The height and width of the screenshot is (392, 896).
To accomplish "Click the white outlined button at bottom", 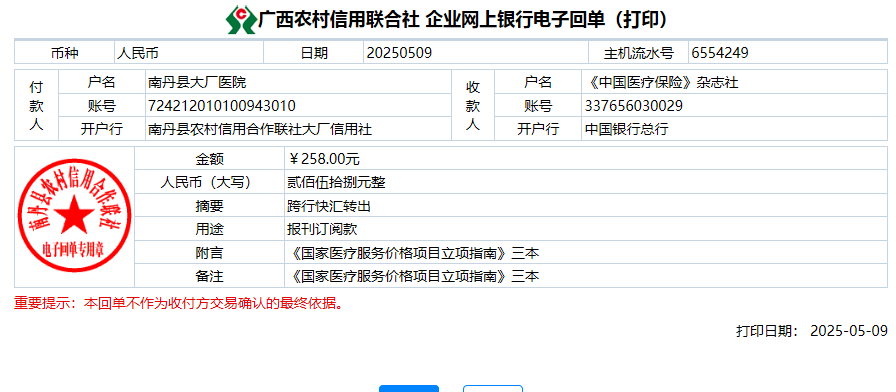I will [x=493, y=389].
